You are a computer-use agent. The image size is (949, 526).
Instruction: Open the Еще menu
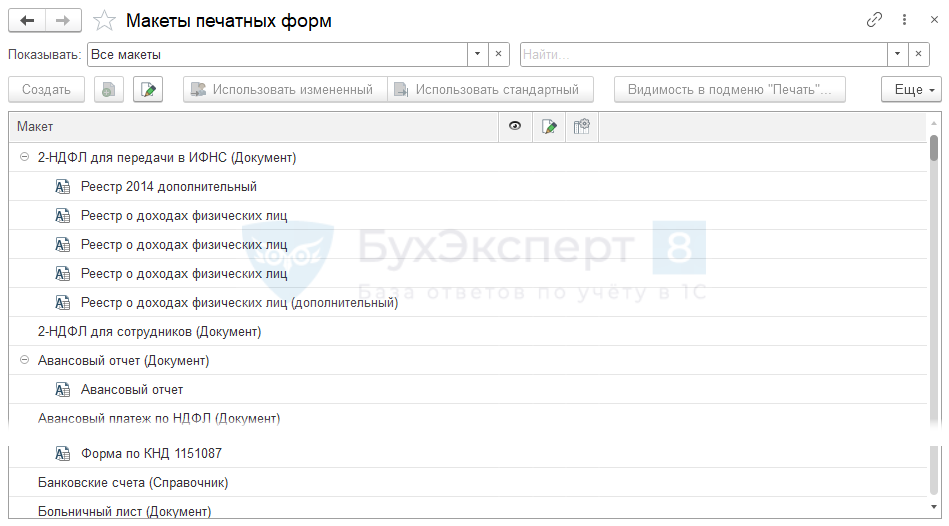(x=911, y=90)
